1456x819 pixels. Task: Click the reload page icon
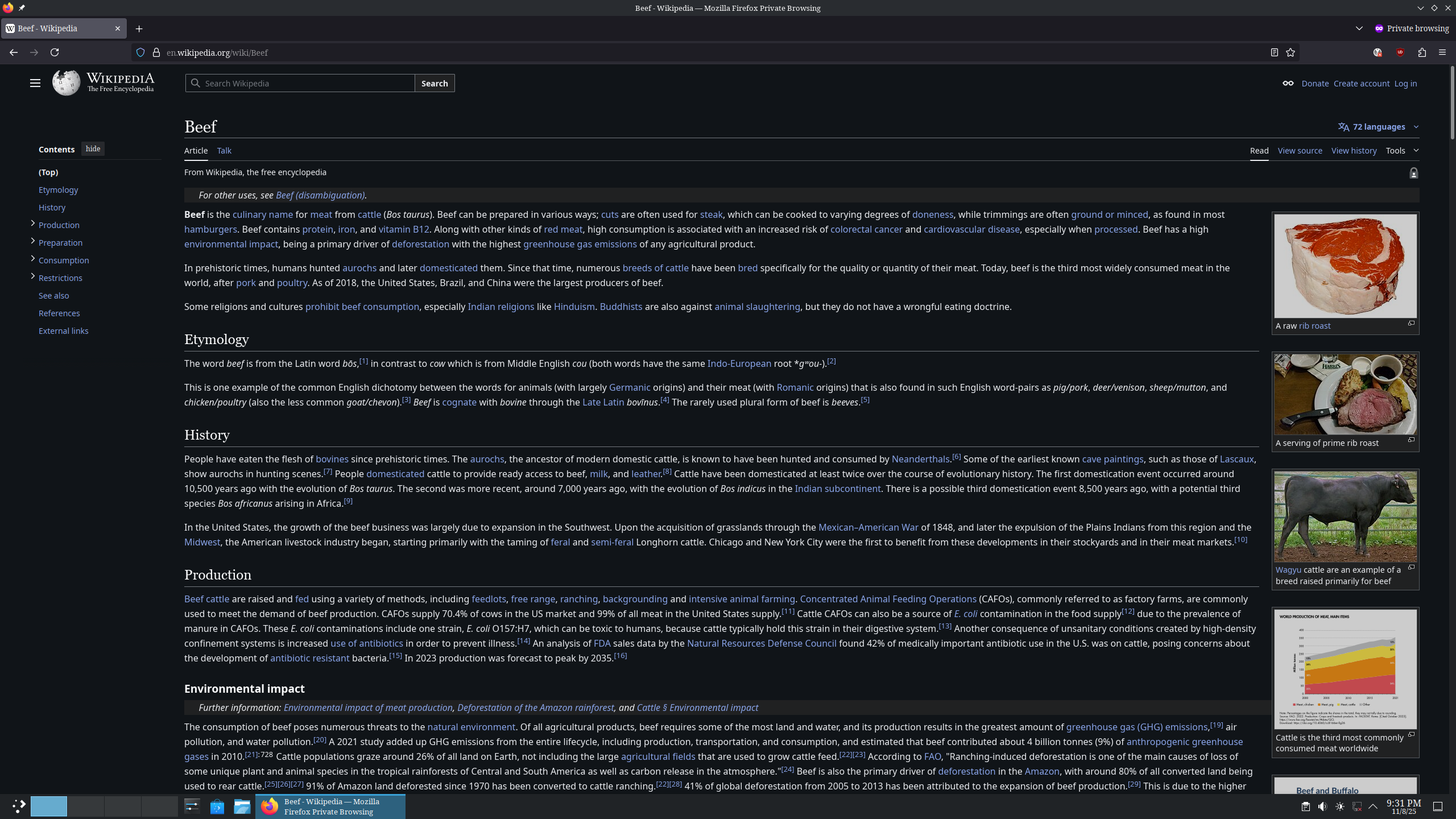tap(55, 52)
